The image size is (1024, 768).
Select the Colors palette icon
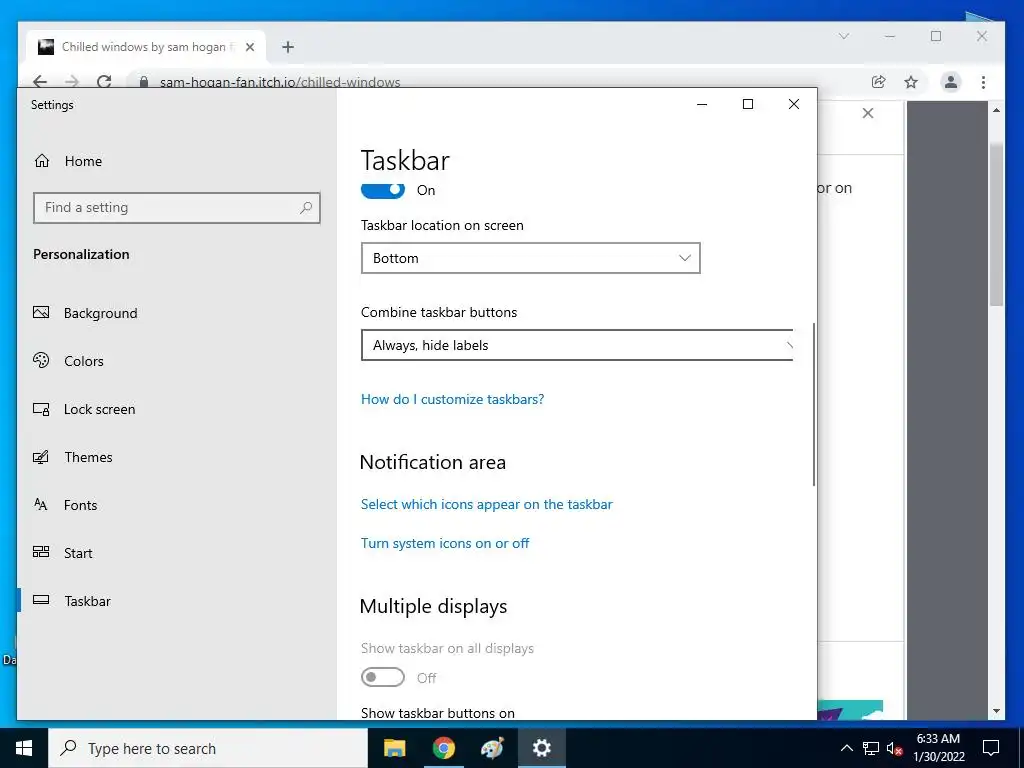coord(41,360)
